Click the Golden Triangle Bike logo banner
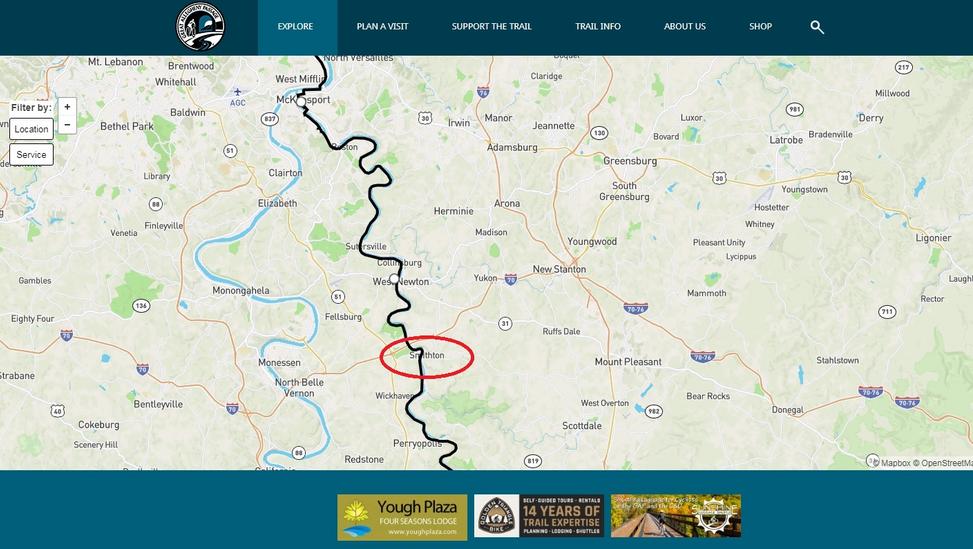This screenshot has height=549, width=973. point(539,516)
